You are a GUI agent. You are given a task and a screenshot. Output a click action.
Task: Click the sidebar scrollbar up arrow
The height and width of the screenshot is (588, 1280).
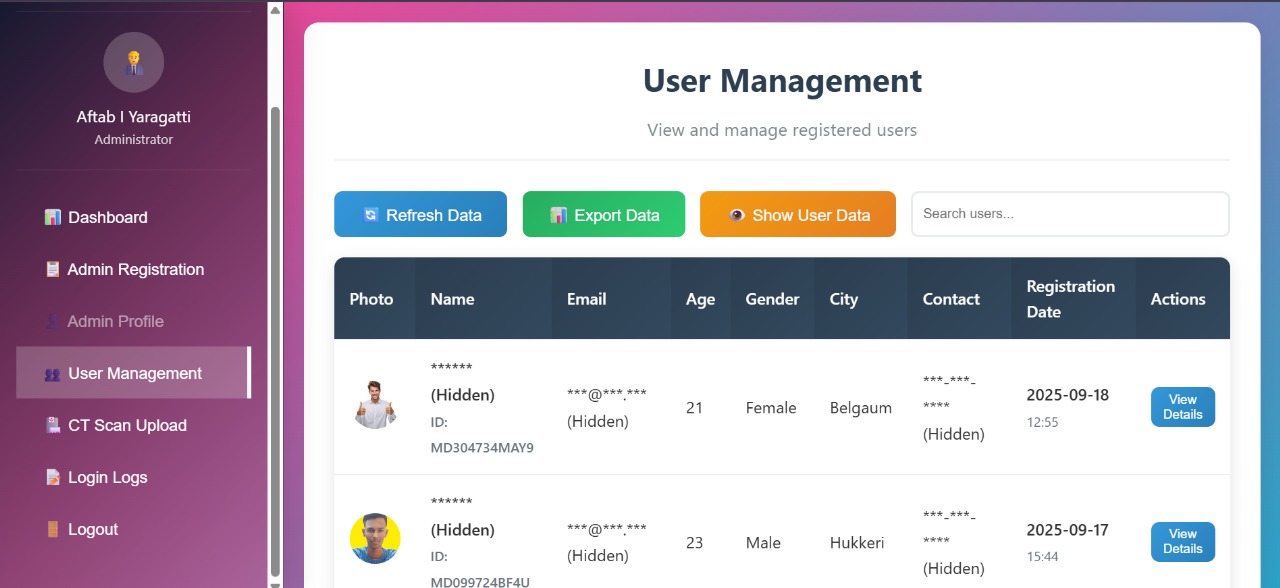coord(275,9)
